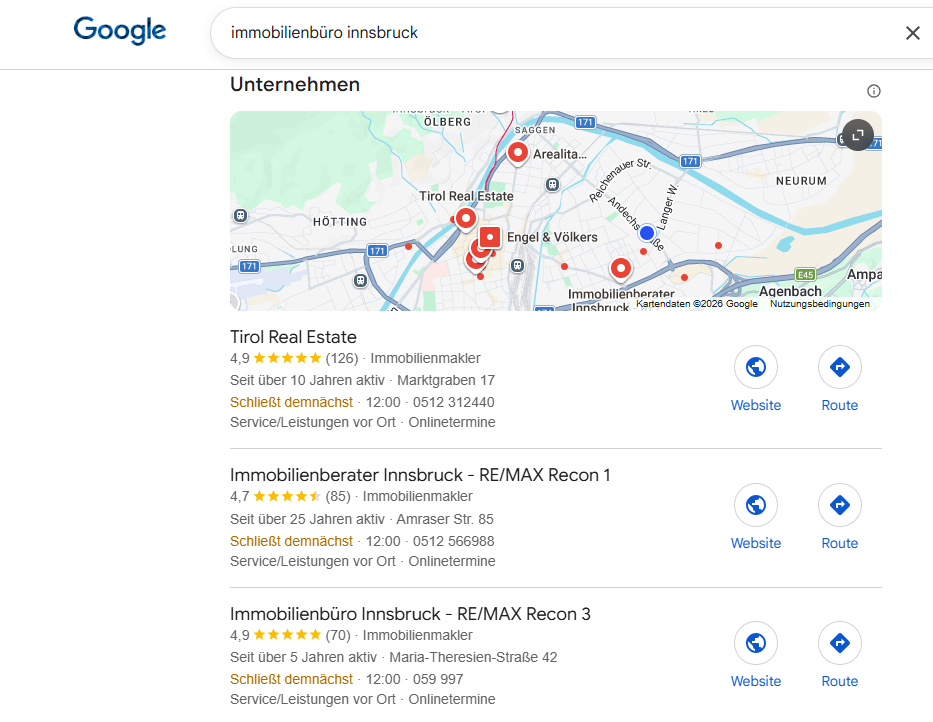Screen dimensions: 933x722
Task: Click the Route icon for RE/MAX Recon 1
Action: coord(839,505)
